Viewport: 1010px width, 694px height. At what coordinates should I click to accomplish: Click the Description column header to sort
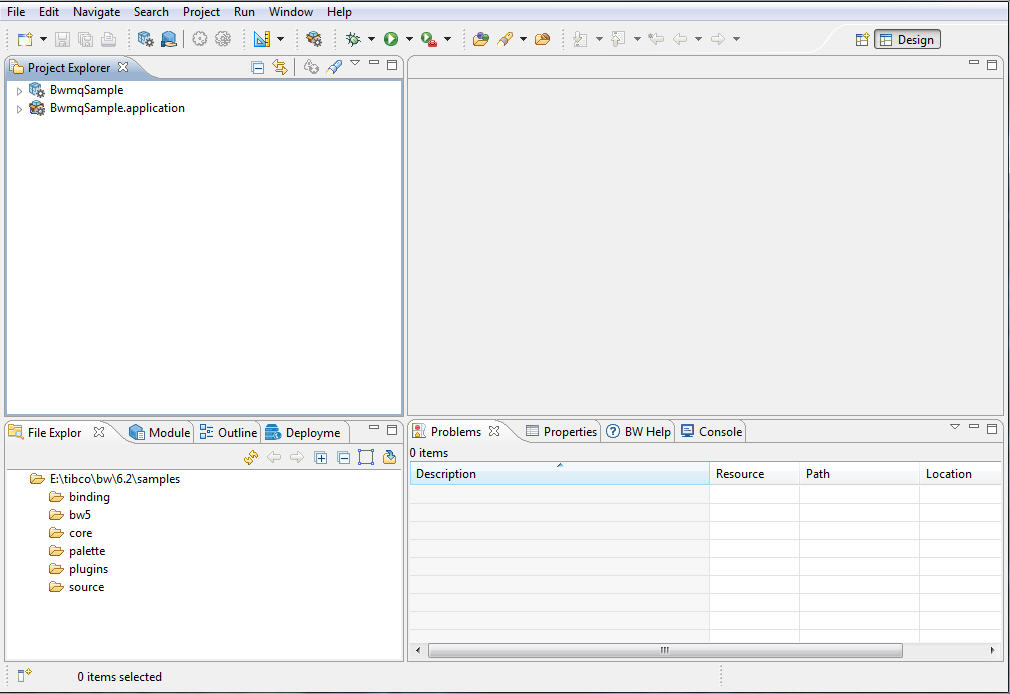[559, 474]
